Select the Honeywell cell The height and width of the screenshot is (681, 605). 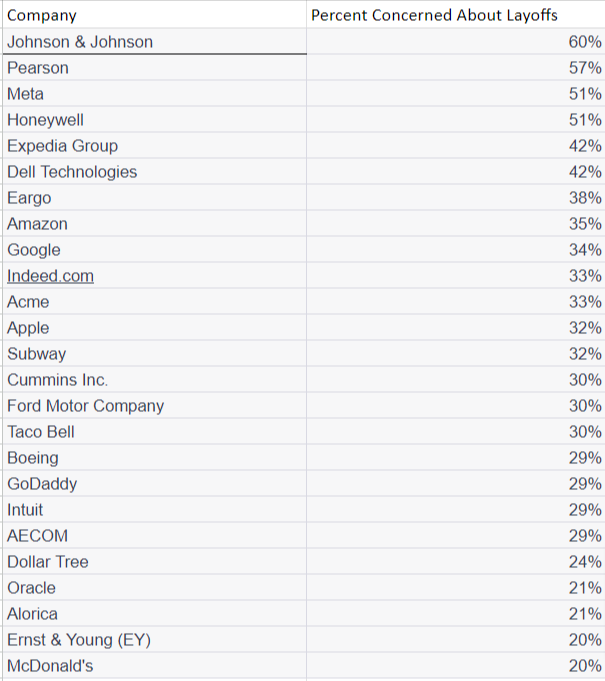click(x=45, y=120)
